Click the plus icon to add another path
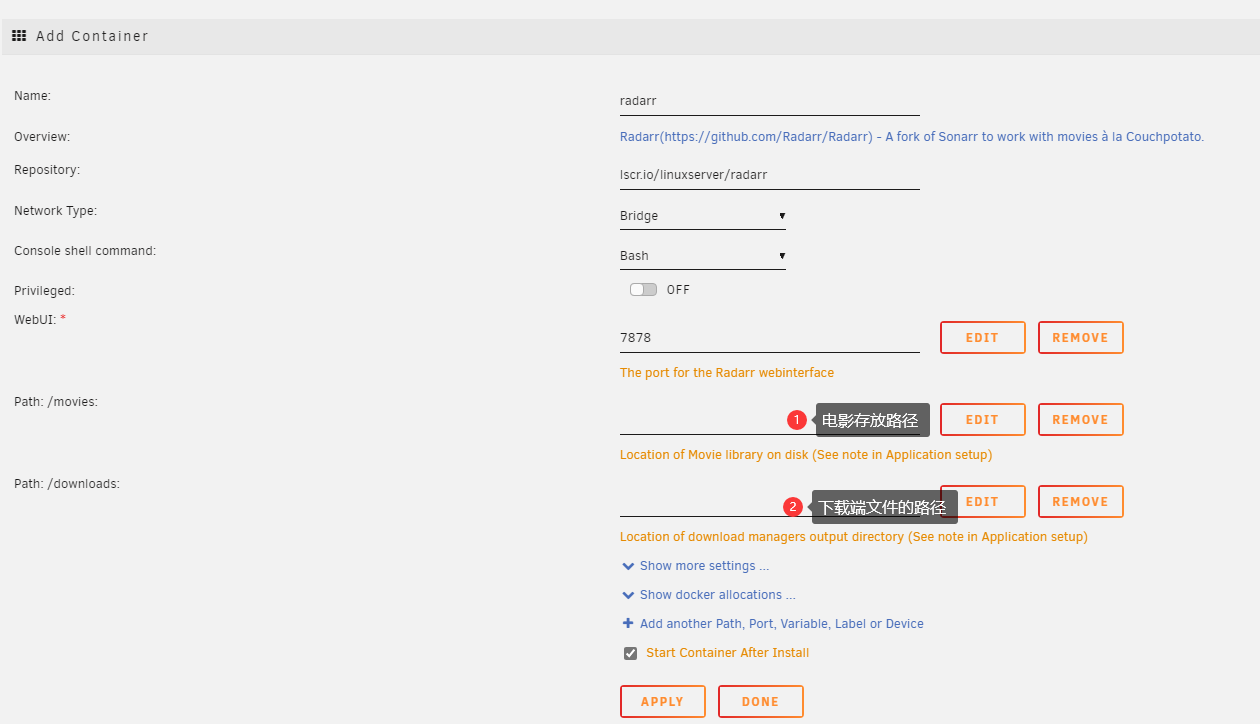Viewport: 1260px width, 724px height. point(628,623)
